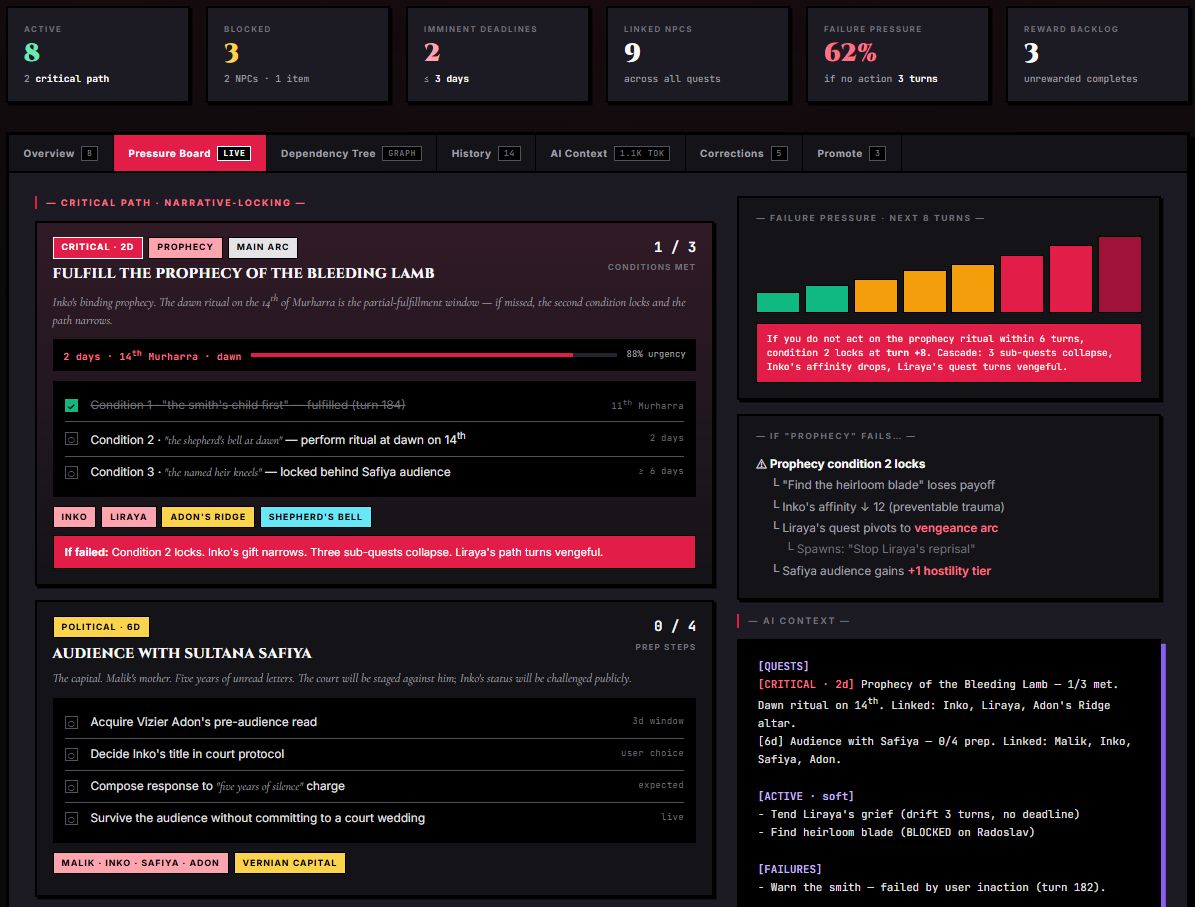Open the Reward Backlog stat card
The height and width of the screenshot is (907, 1195).
[1097, 54]
